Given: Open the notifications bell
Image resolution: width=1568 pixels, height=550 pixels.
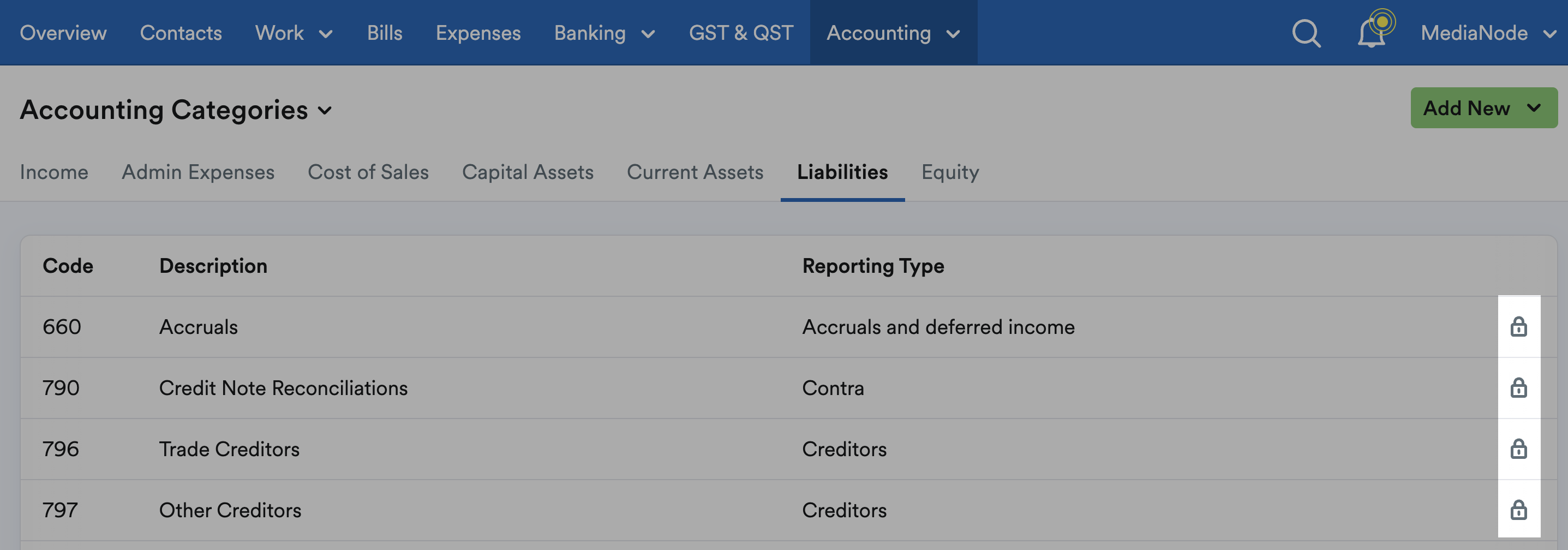Looking at the screenshot, I should coord(1372,32).
